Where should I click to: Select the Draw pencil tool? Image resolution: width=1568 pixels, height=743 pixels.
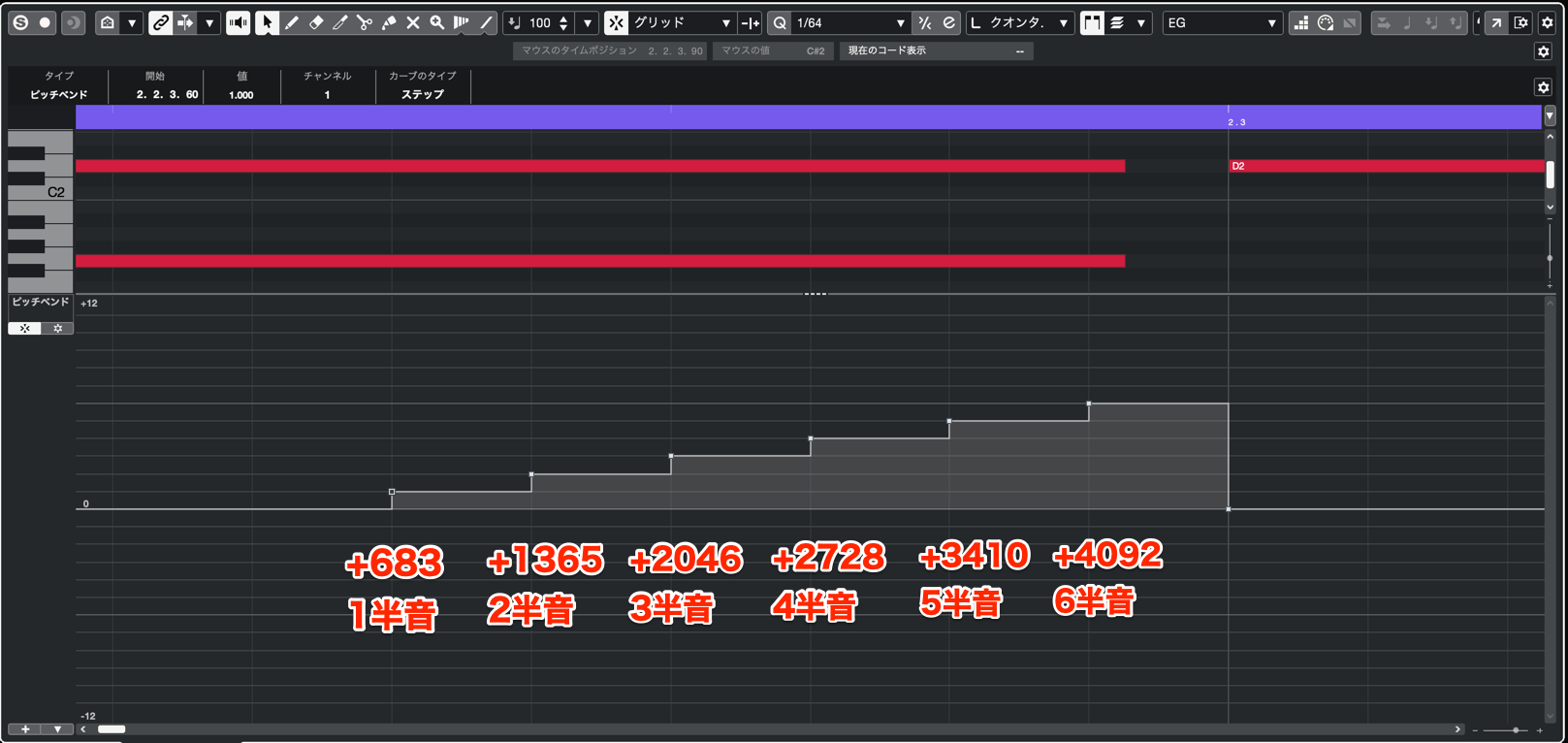click(x=292, y=22)
